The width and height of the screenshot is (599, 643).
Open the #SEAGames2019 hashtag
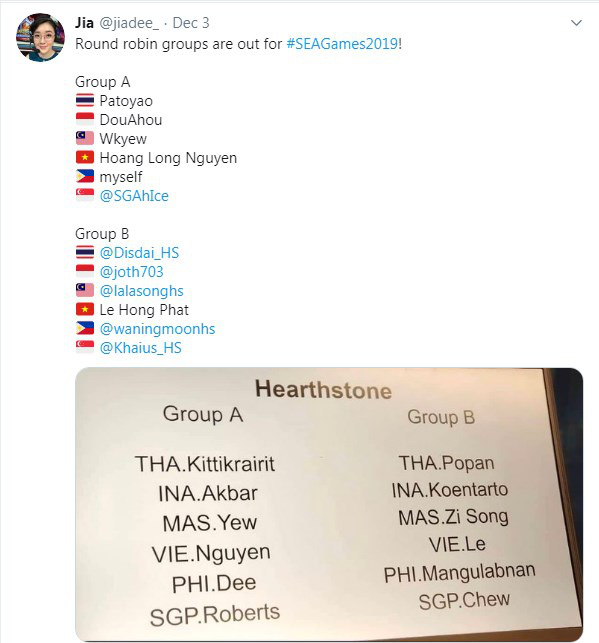pos(342,44)
